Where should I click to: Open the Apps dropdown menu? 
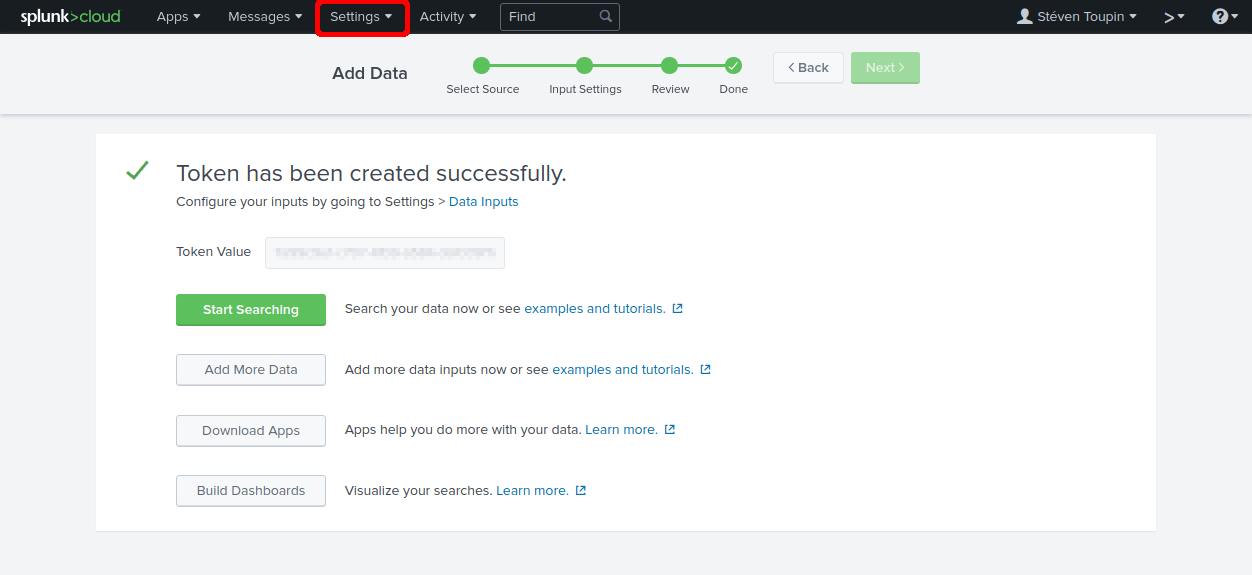pos(179,17)
